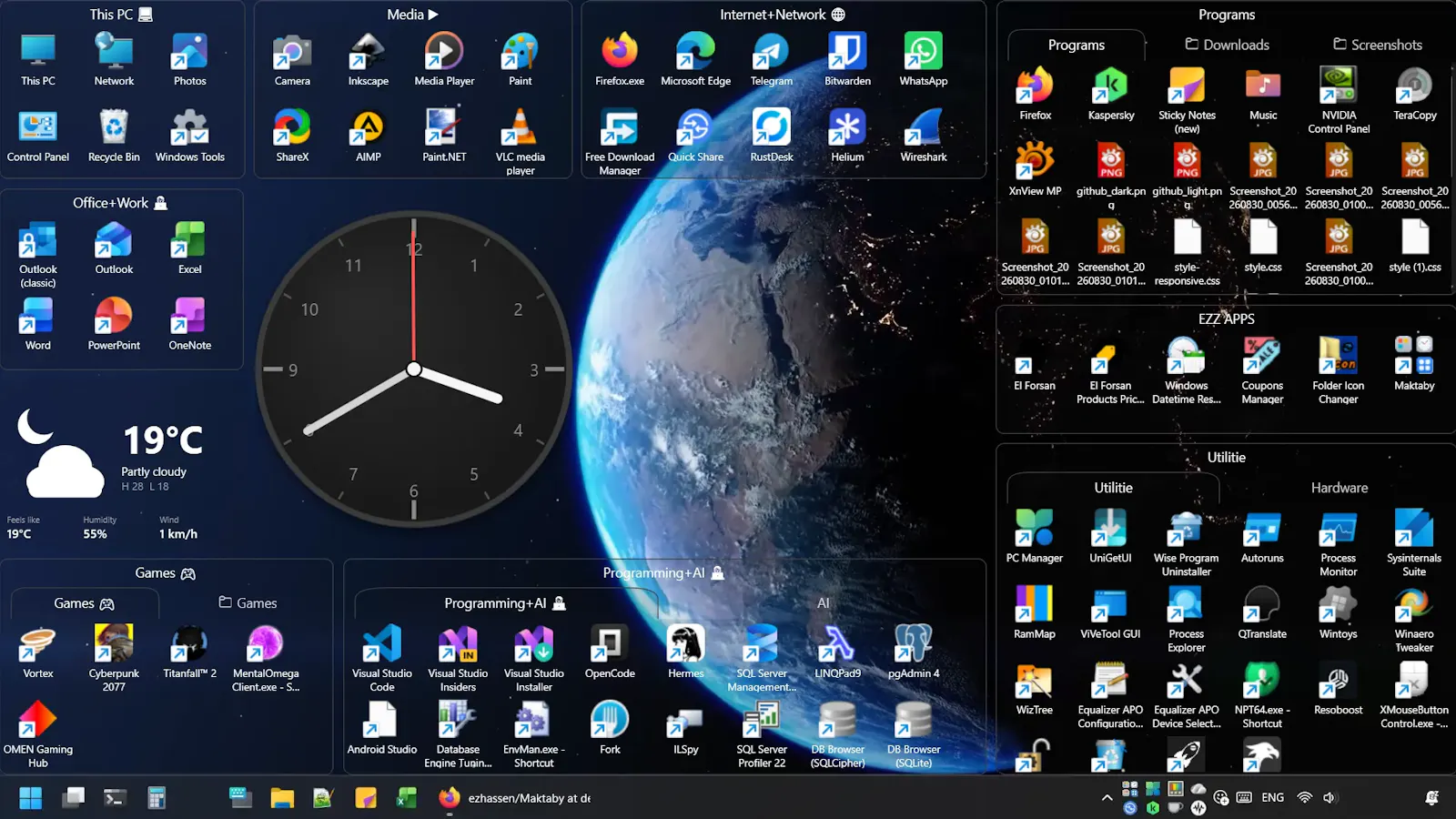Open the style-responsive.css file
Image resolution: width=1456 pixels, height=819 pixels.
(1187, 252)
